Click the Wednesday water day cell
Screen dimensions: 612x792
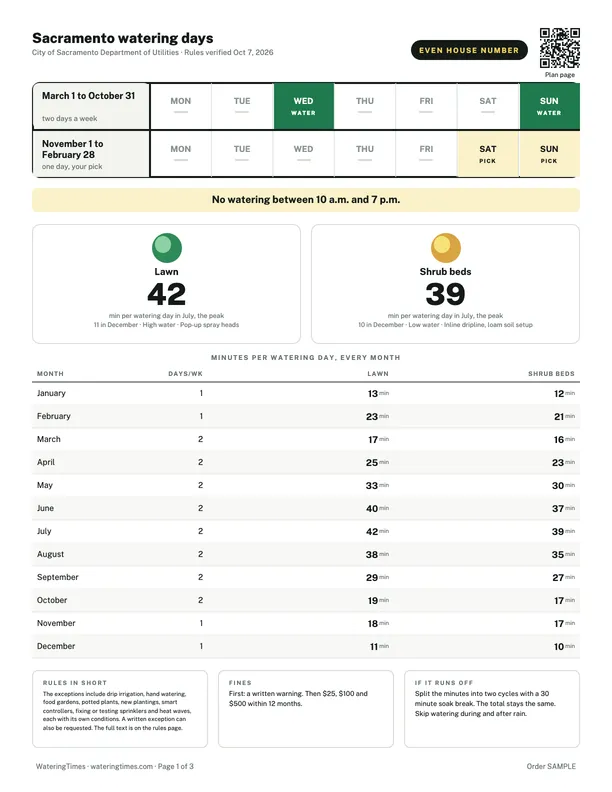tap(303, 106)
